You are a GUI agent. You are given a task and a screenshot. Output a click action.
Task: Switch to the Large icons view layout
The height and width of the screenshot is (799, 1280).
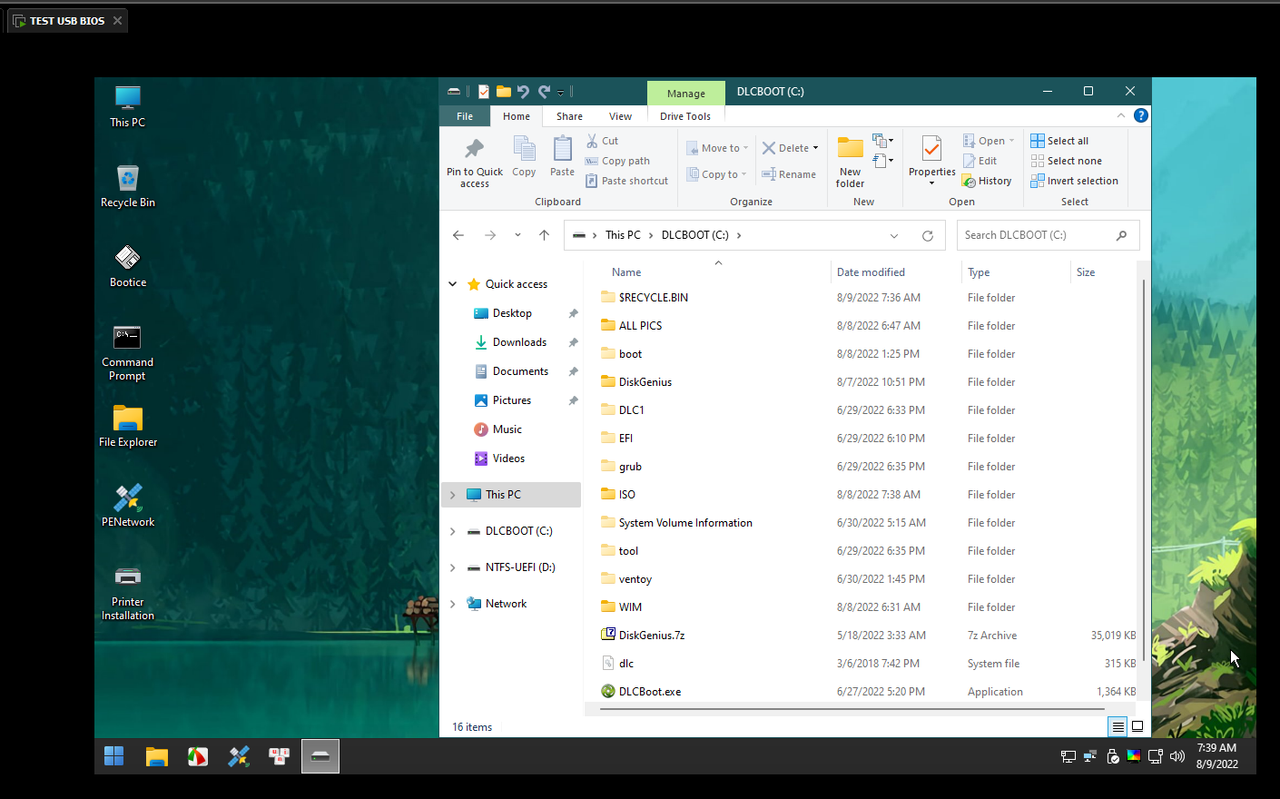click(x=1137, y=727)
